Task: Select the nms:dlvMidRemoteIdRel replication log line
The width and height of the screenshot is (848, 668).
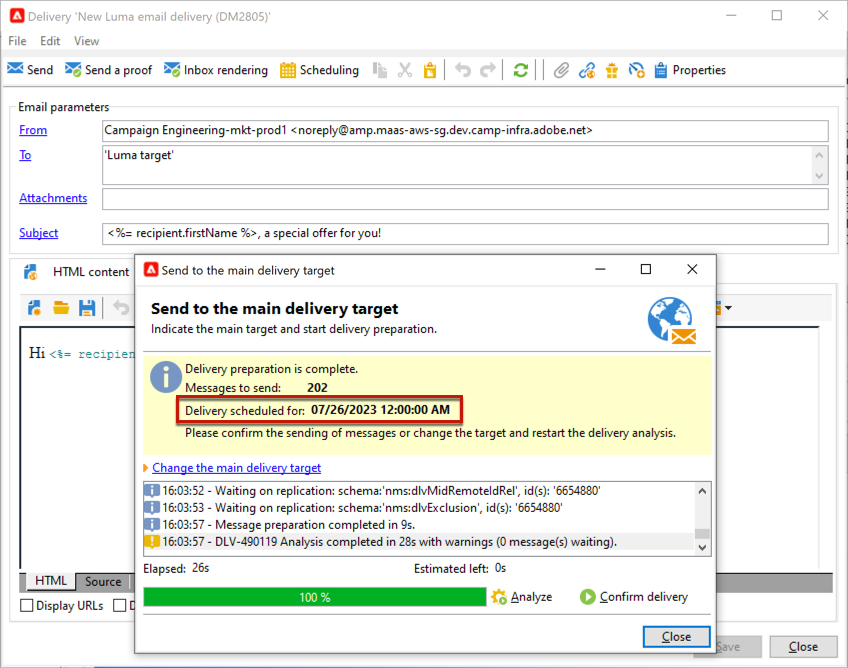Action: point(419,491)
